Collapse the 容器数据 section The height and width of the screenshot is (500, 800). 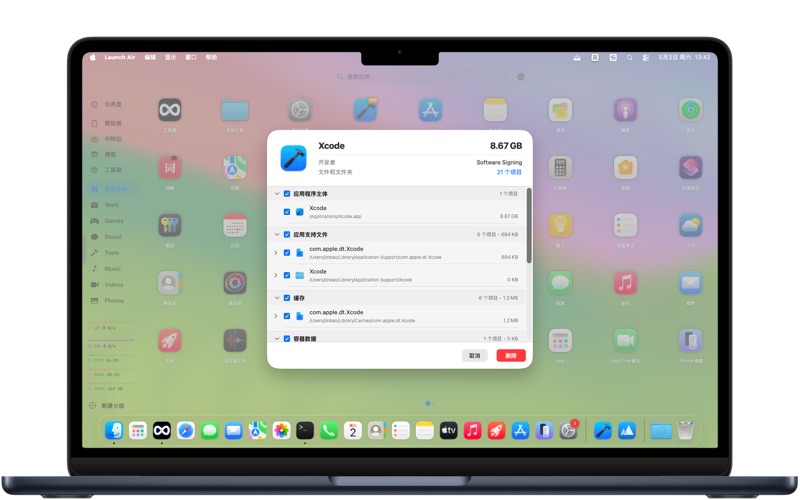pyautogui.click(x=277, y=339)
